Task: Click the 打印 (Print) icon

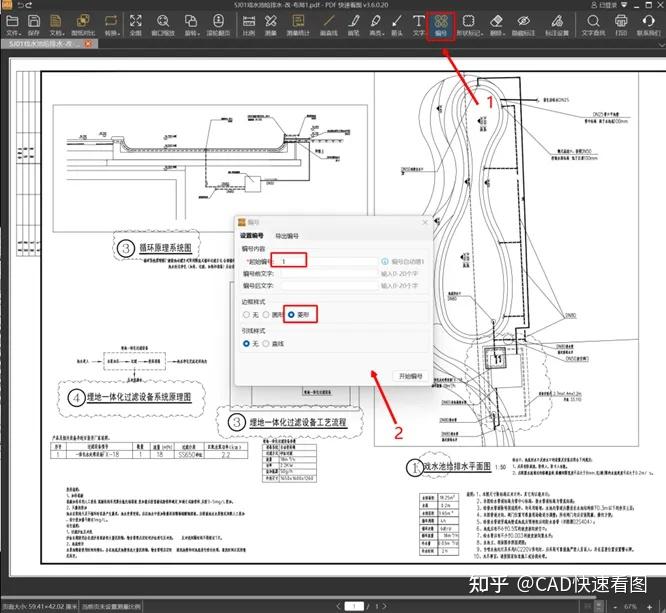Action: tap(621, 25)
